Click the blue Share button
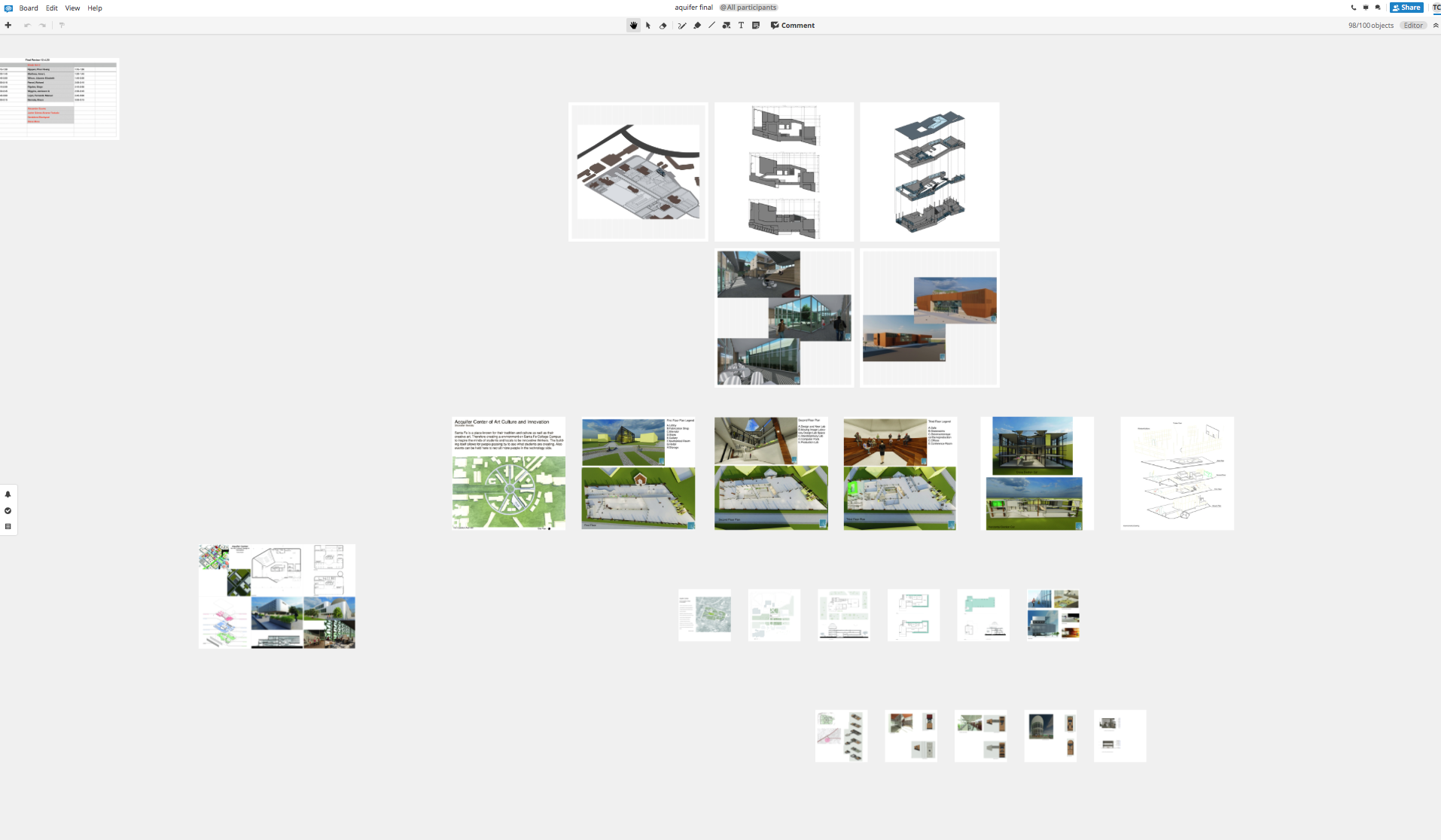 pos(1406,8)
